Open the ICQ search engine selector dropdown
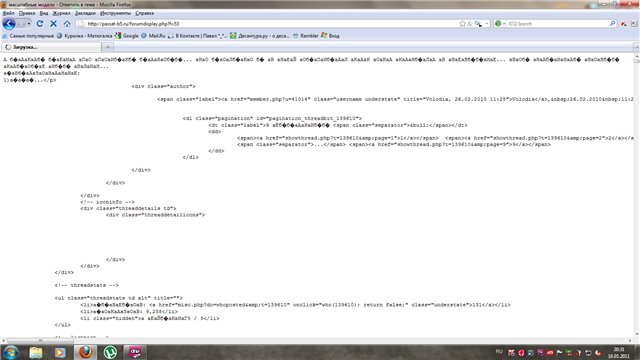Viewport: 640px width, 360px height. 500,24
